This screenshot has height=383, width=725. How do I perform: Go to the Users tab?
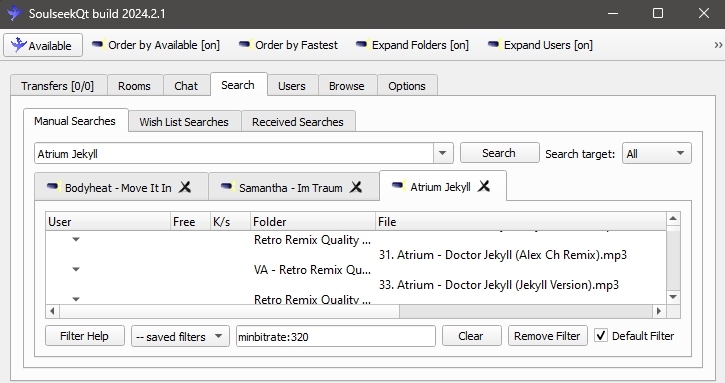coord(292,86)
